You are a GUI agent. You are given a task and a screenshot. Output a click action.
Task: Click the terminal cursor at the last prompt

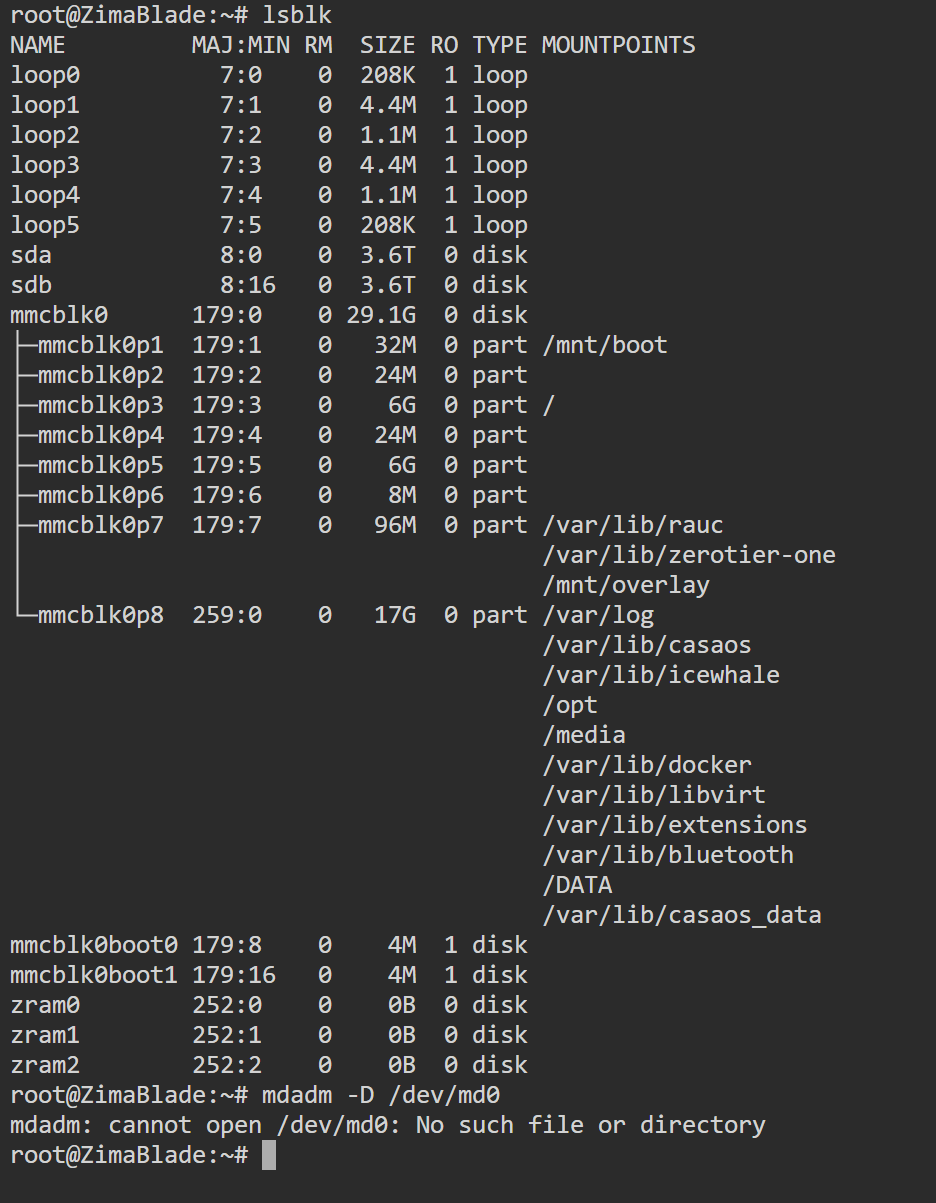(x=267, y=1155)
